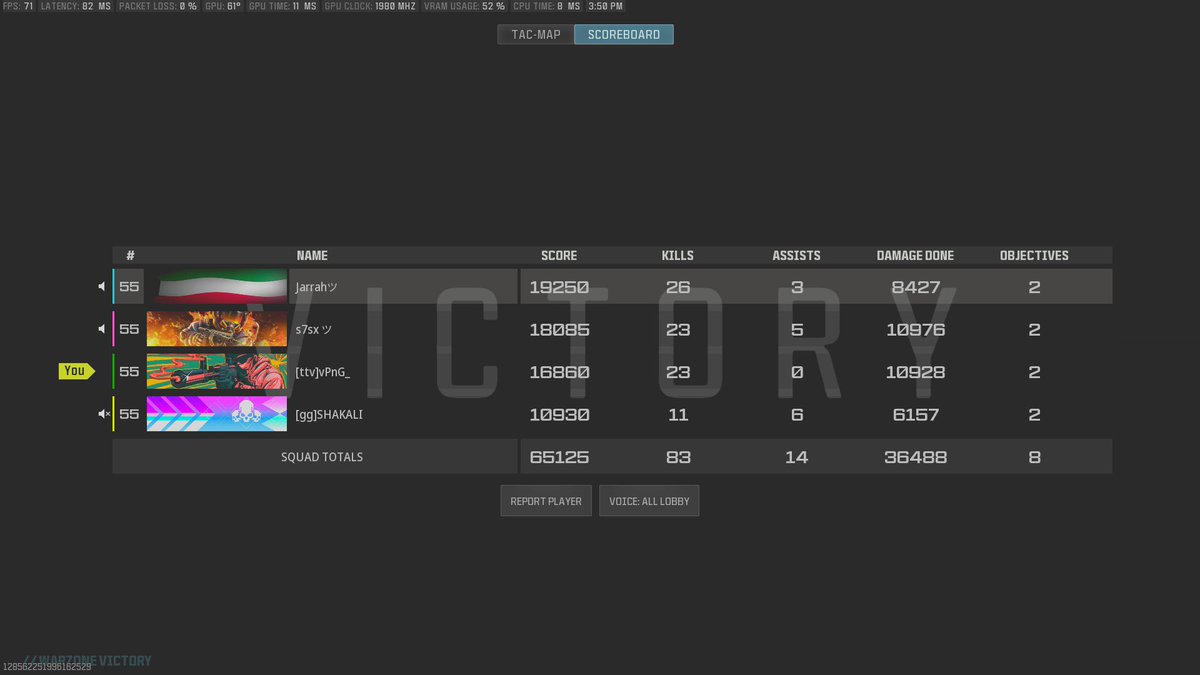This screenshot has width=1200, height=675.
Task: Click the FPS counter readout
Action: pos(18,6)
